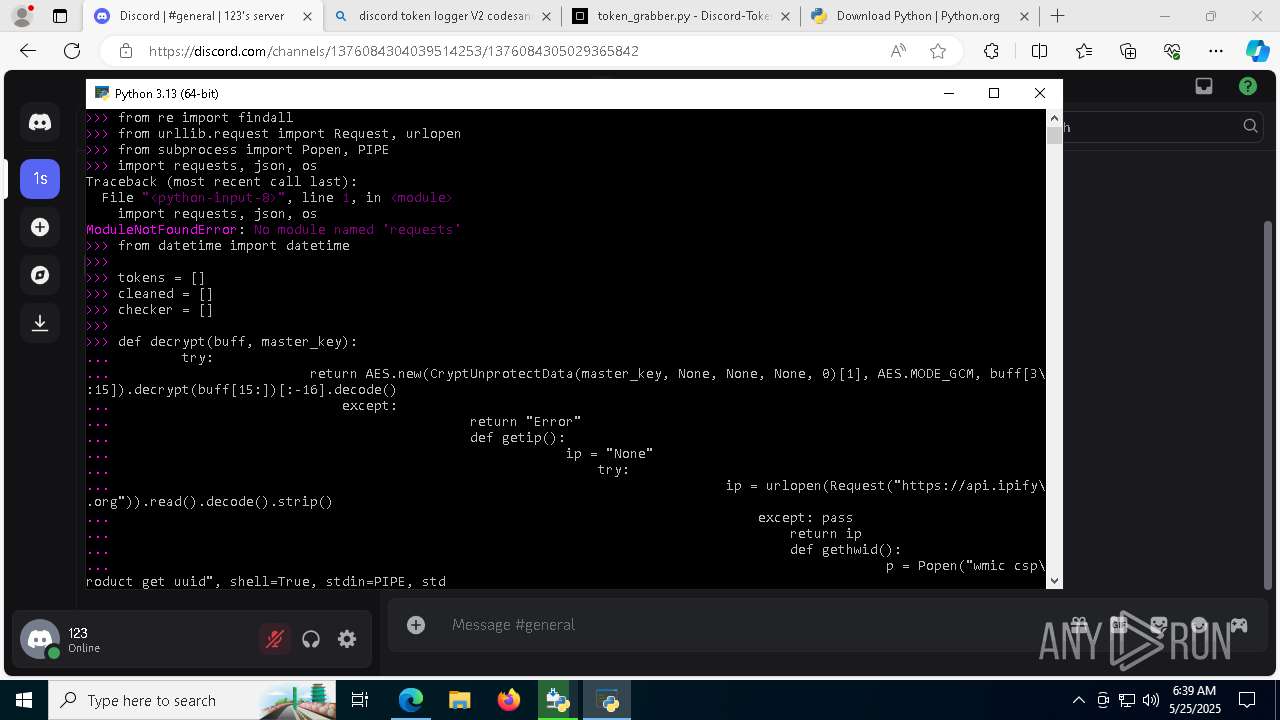1280x720 pixels.
Task: Open the Windows Start menu
Action: (24, 700)
